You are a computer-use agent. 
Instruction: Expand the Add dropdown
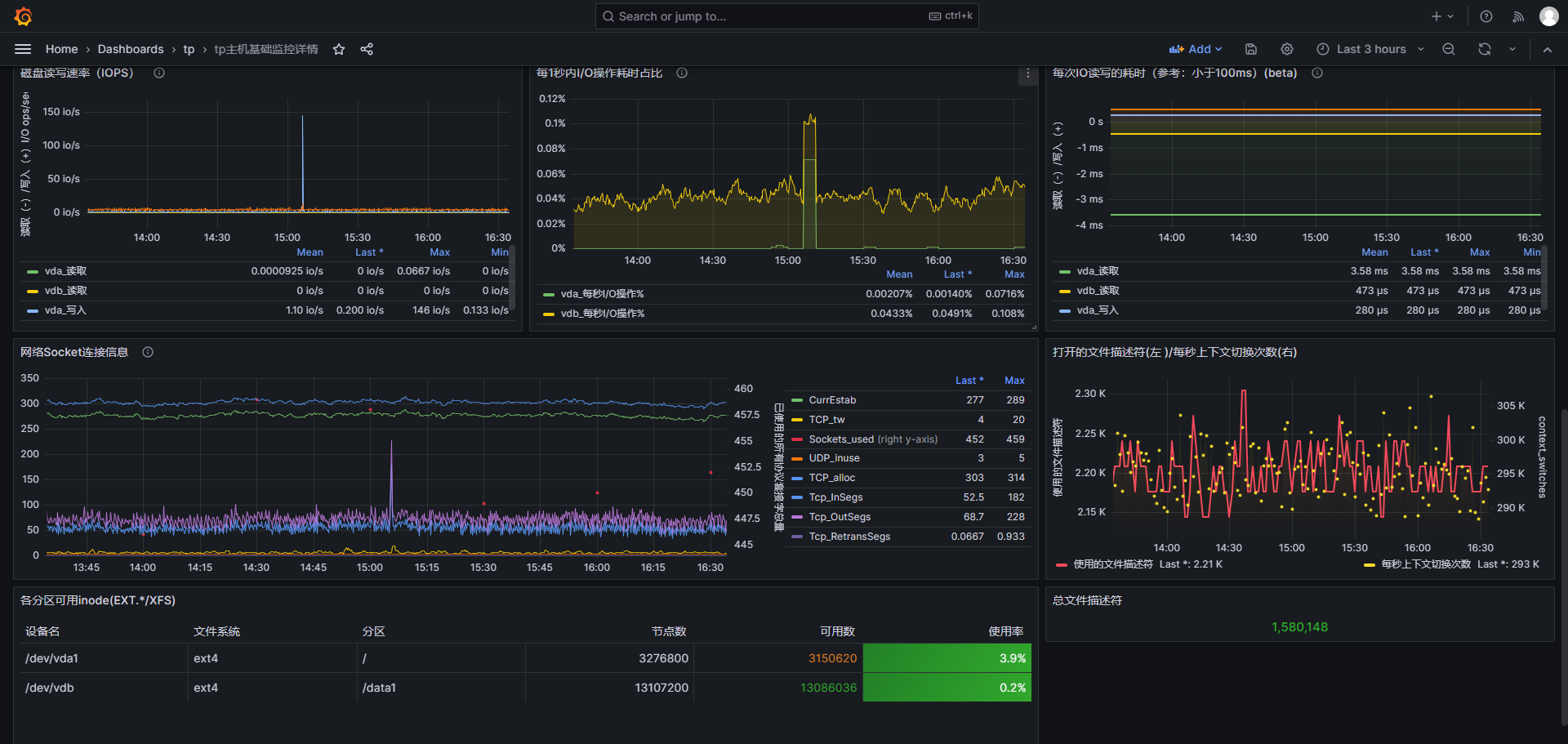1195,49
